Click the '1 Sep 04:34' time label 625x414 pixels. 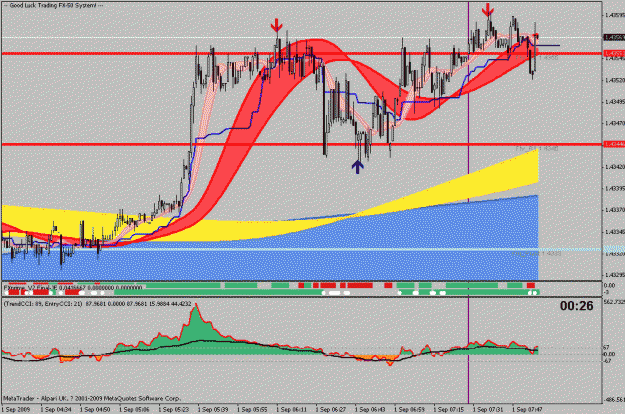[x=56, y=409]
